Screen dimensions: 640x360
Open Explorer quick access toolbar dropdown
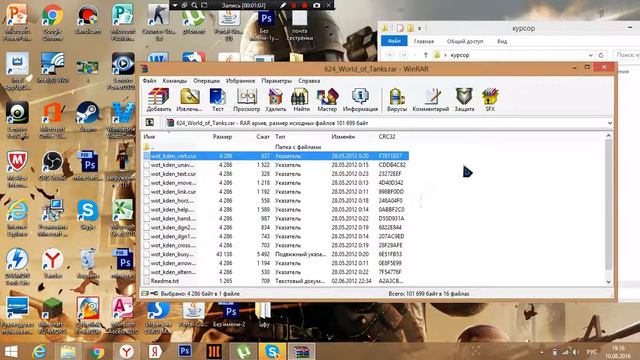click(419, 28)
